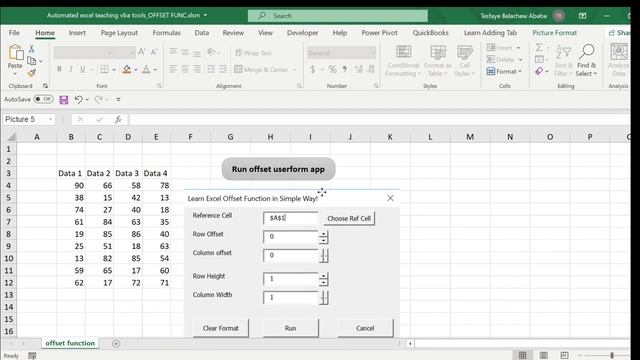Toggle Bold formatting button
The width and height of the screenshot is (640, 360).
tap(59, 69)
